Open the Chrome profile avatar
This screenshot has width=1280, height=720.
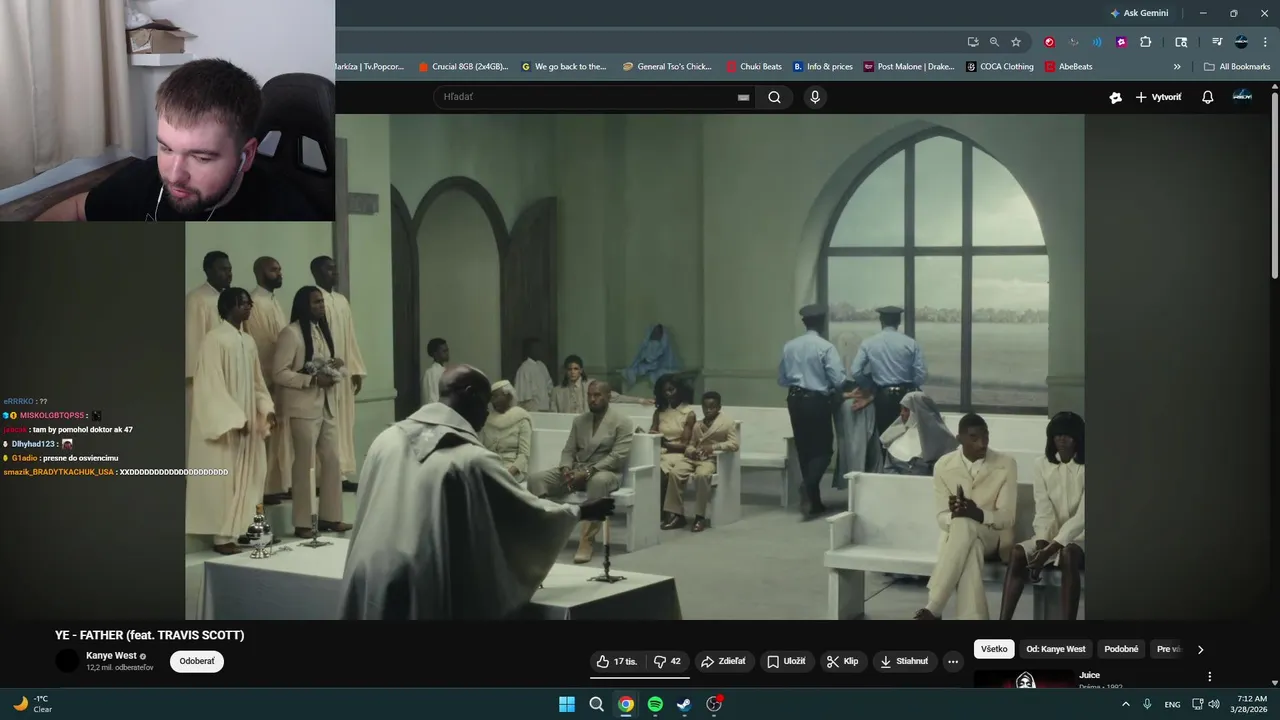(x=1241, y=42)
